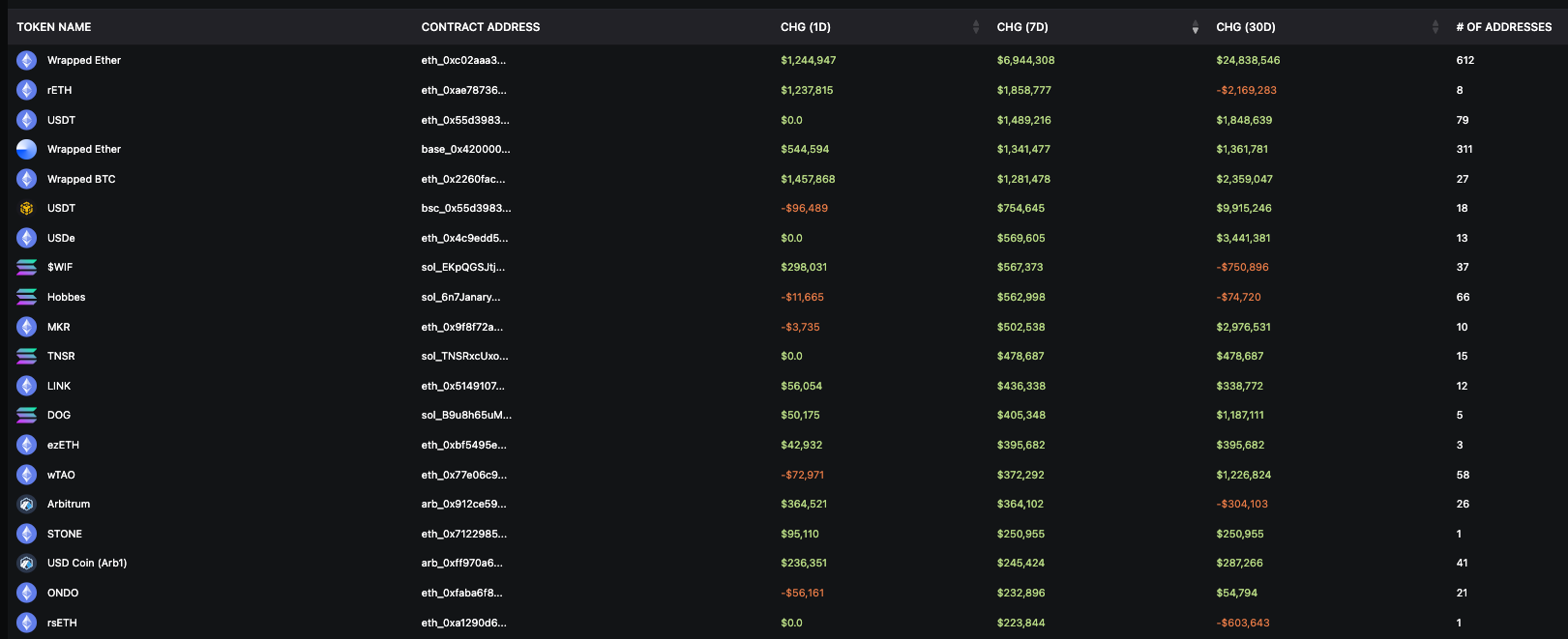Click the 30D change value $9,915,246
This screenshot has width=1568, height=639.
click(x=1244, y=208)
